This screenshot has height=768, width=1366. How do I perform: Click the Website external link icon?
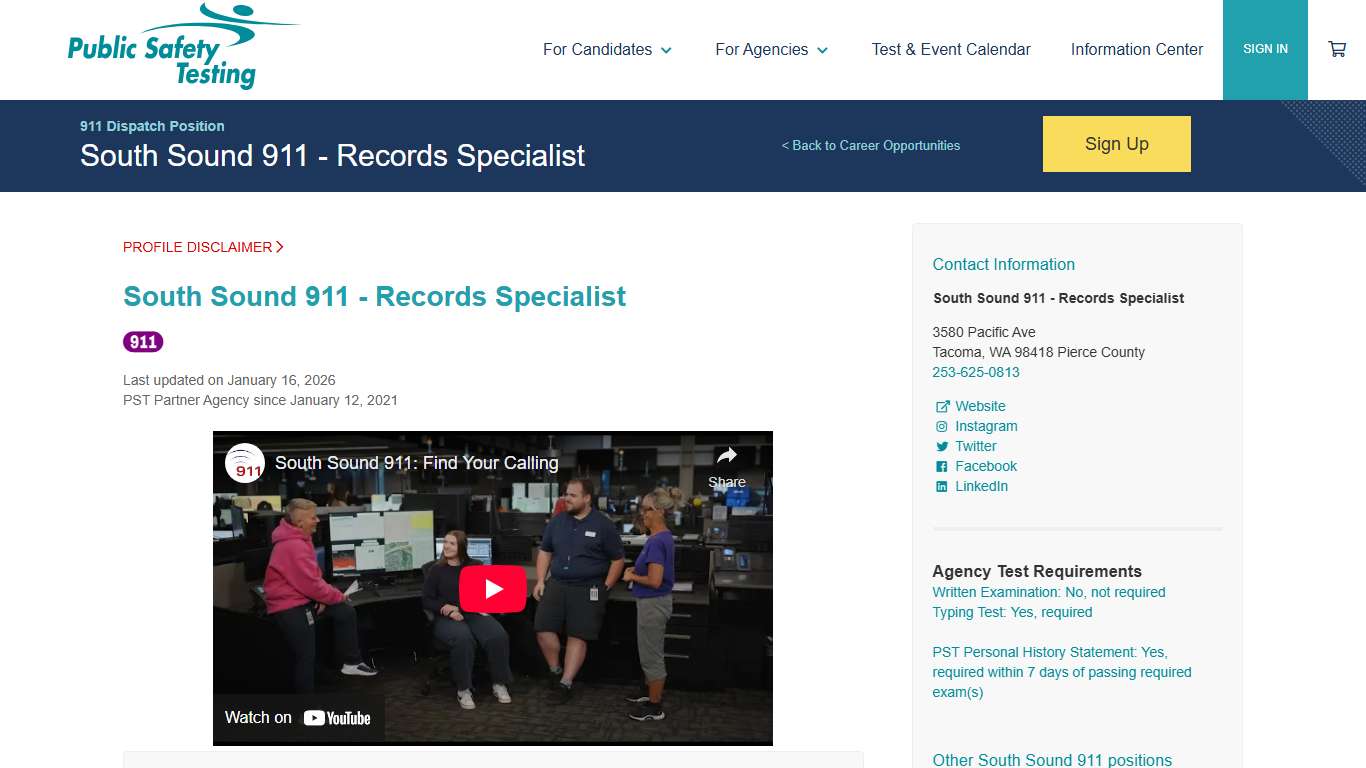[x=941, y=406]
